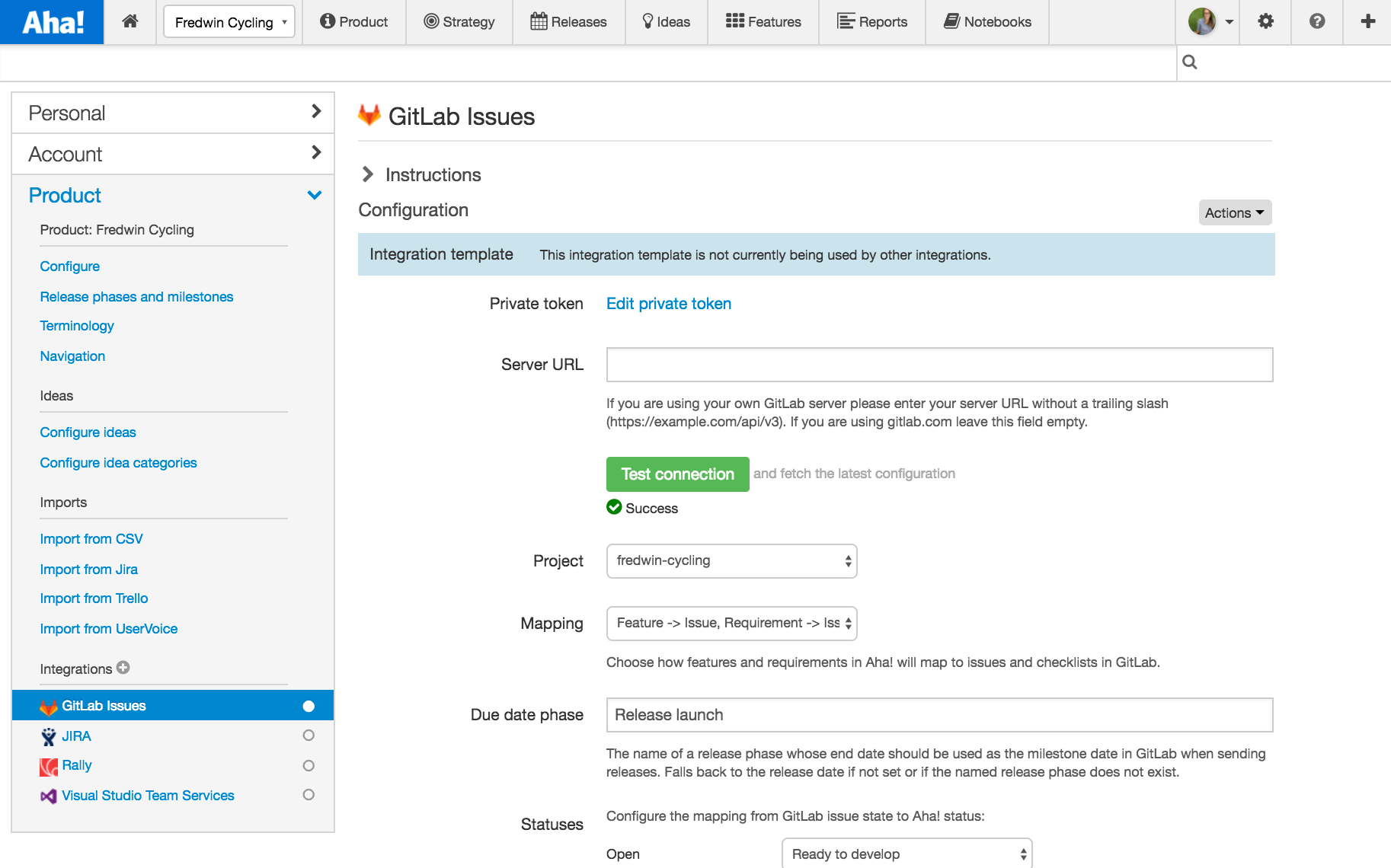Click the search magnifier icon

click(x=1190, y=62)
